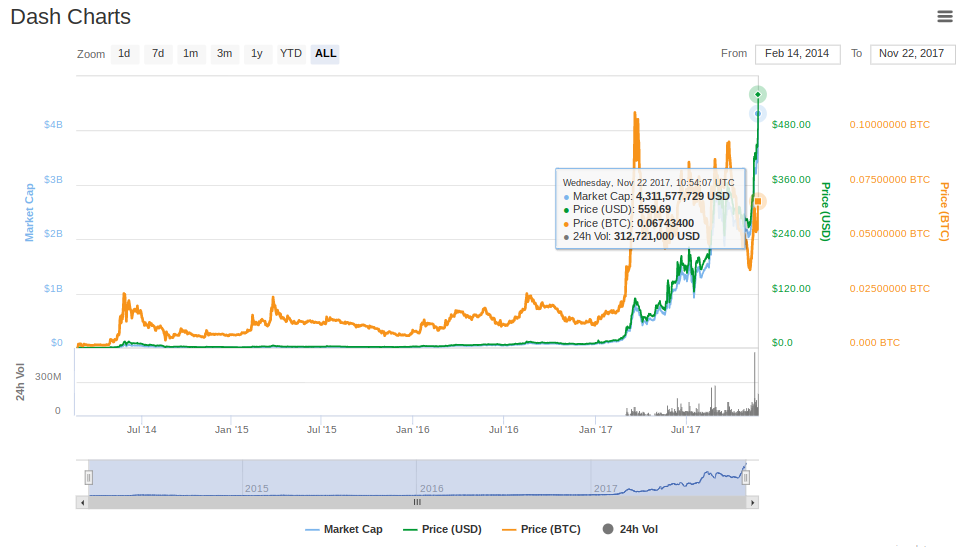
Task: Click the Dash Charts heading
Action: [71, 17]
